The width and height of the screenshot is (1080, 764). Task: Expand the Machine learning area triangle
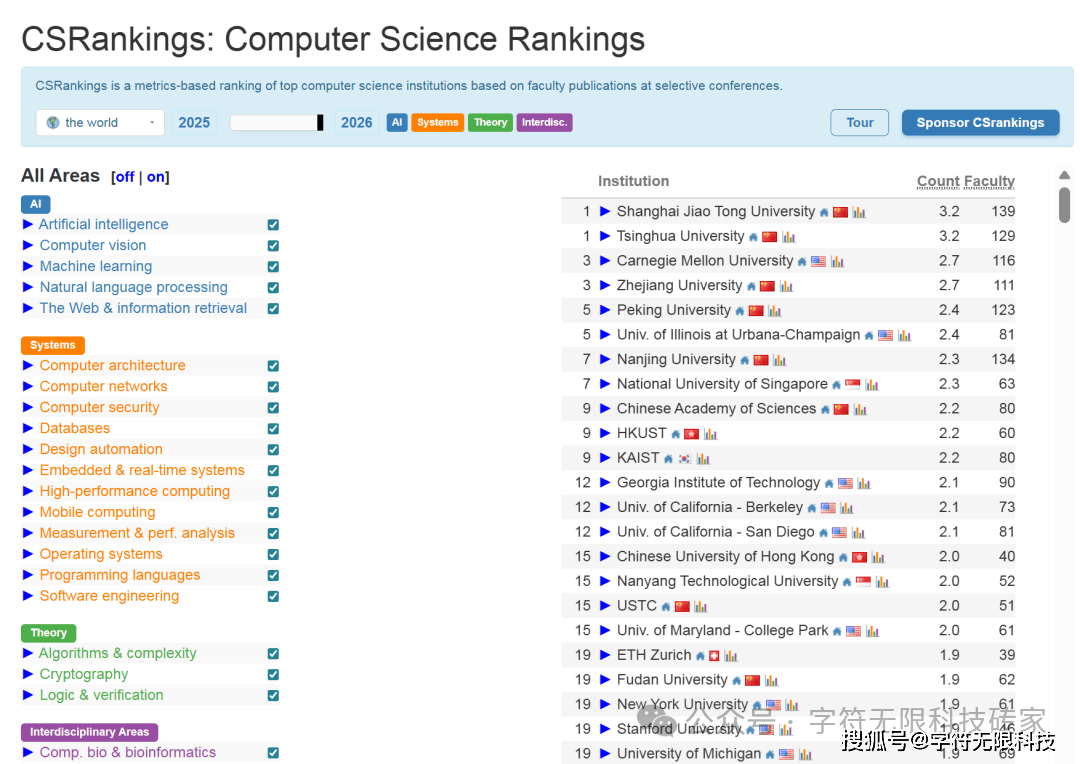[x=28, y=266]
